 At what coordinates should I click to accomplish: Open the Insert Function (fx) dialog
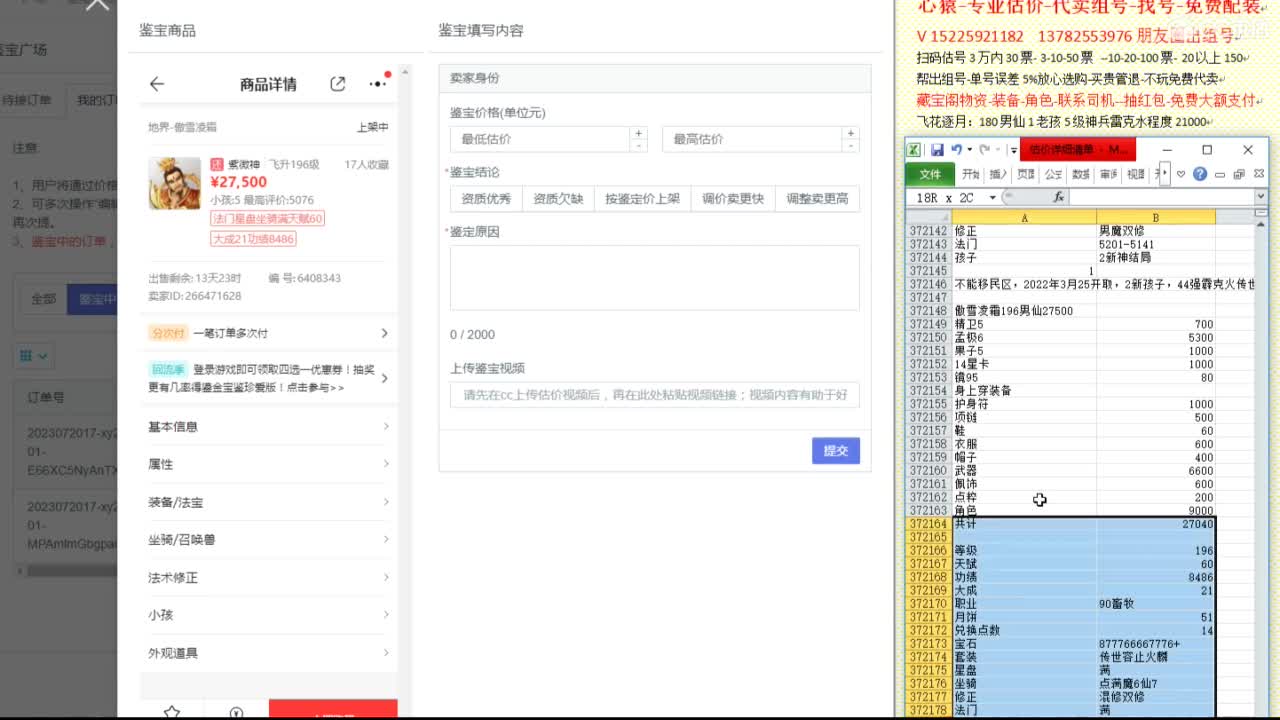(x=1058, y=195)
